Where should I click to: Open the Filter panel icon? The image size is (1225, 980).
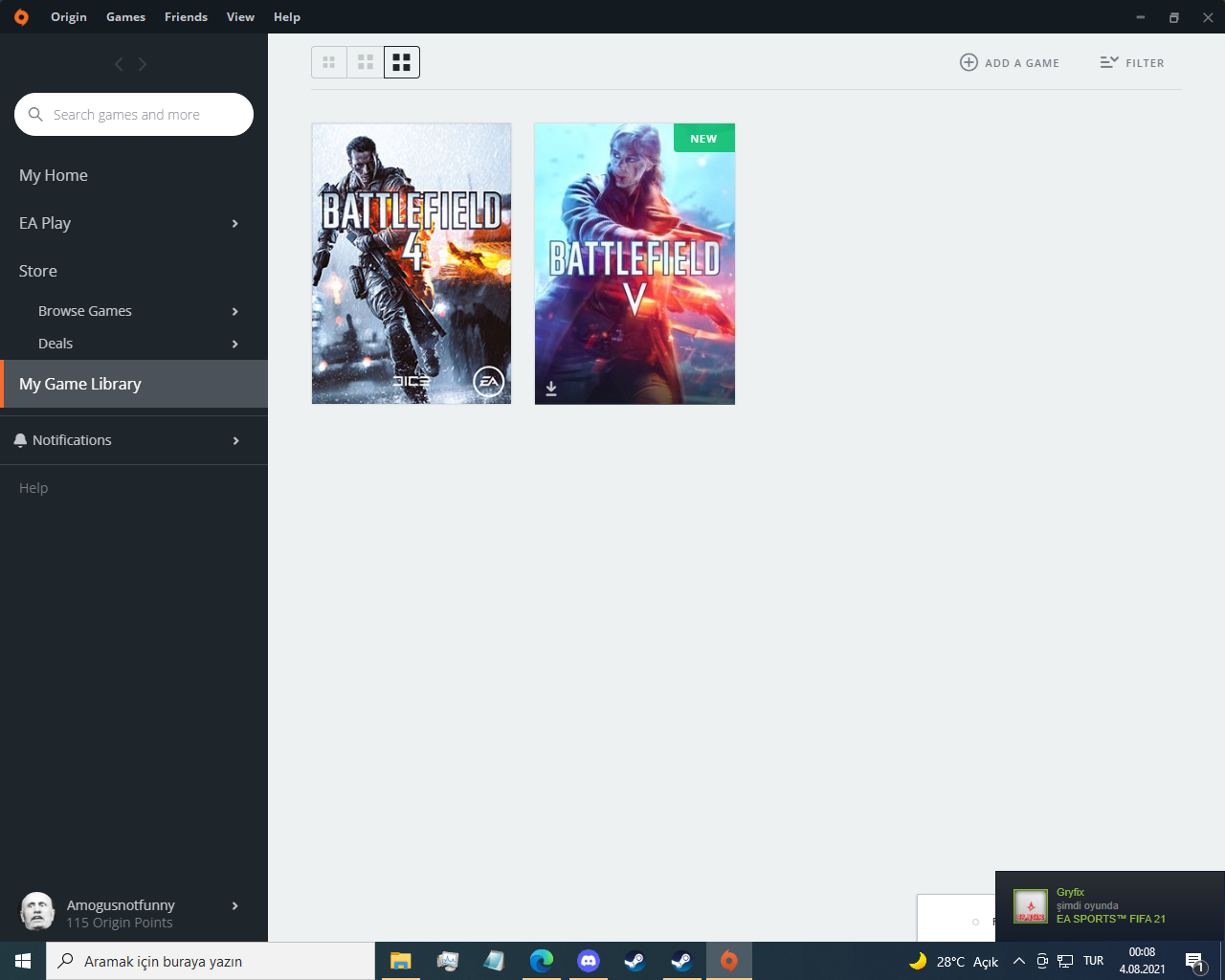(1109, 62)
